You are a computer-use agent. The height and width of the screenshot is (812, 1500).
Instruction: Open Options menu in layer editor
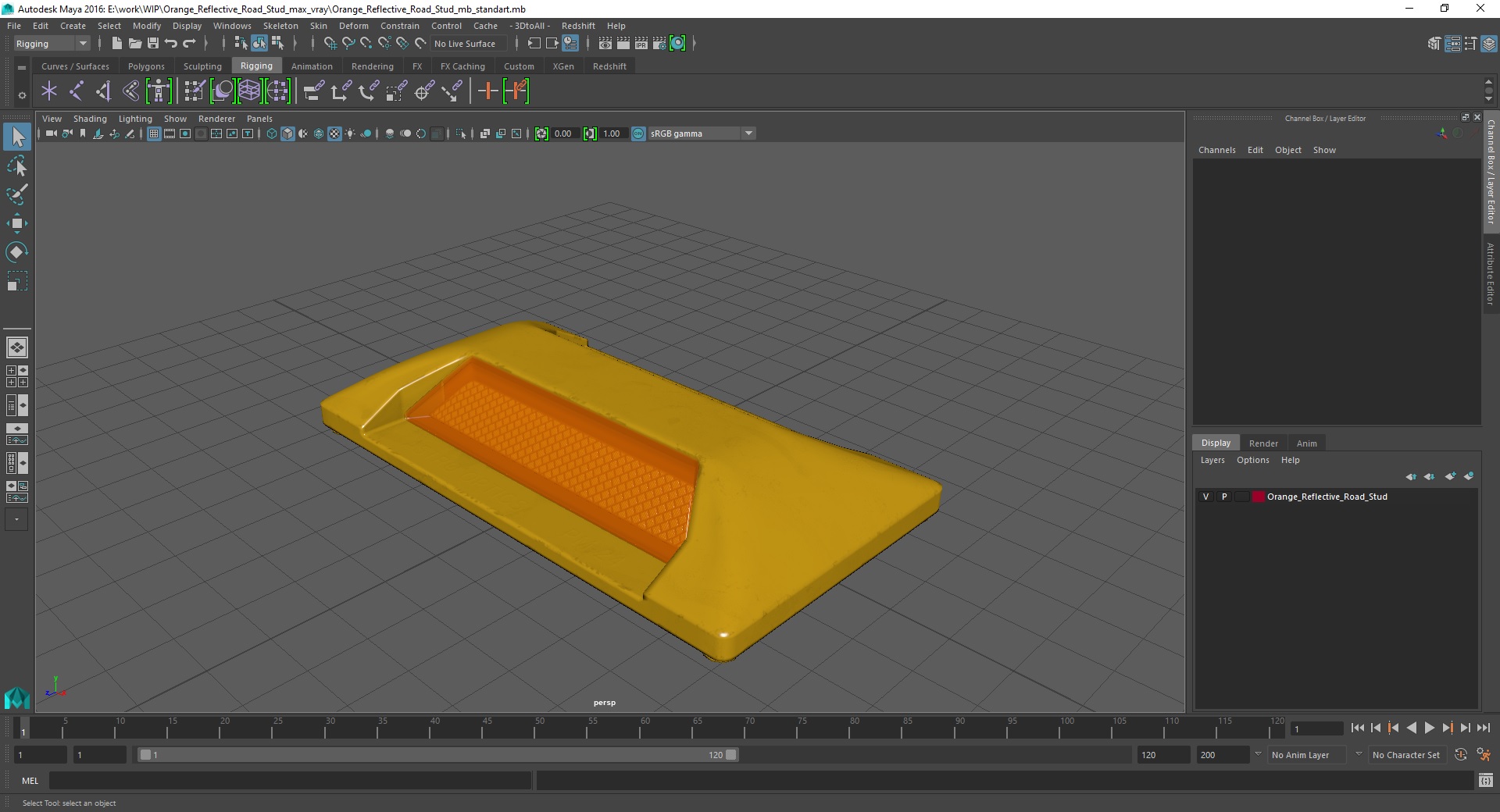[1252, 460]
